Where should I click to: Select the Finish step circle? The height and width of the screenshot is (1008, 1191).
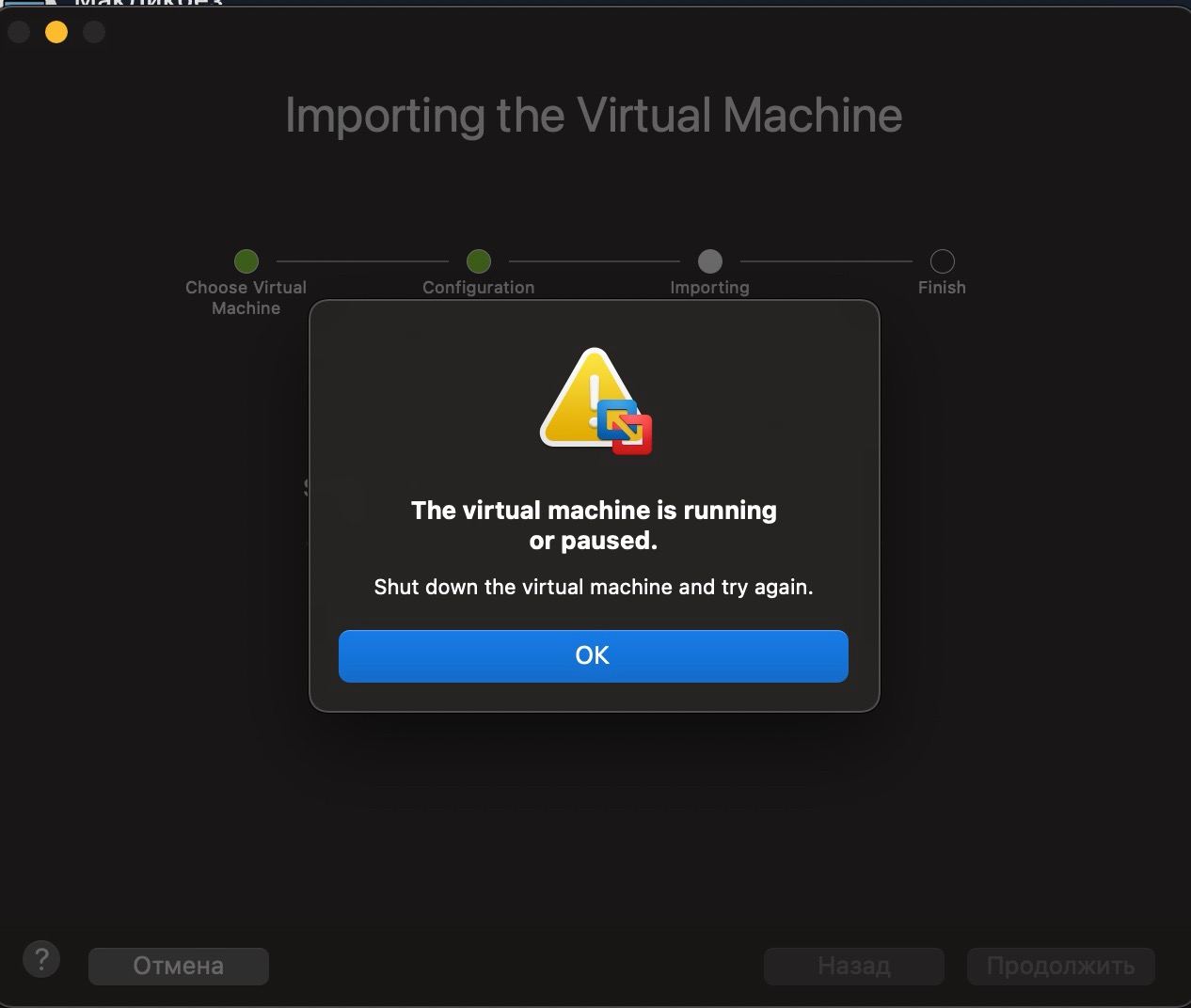tap(942, 260)
